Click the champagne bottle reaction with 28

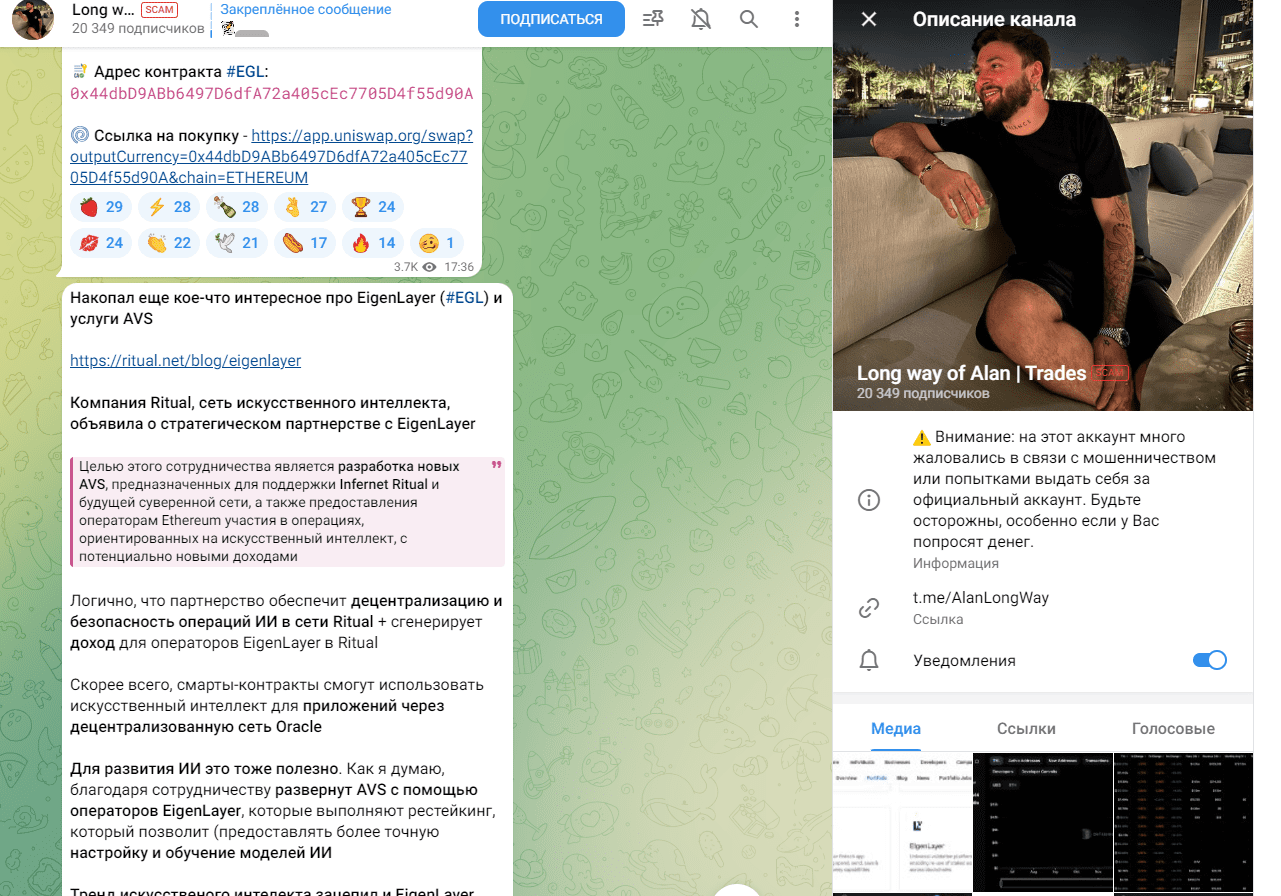[x=237, y=207]
